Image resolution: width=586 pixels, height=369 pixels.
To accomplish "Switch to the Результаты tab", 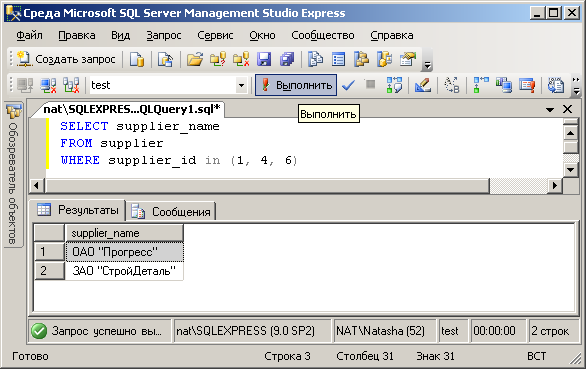I will tap(77, 210).
